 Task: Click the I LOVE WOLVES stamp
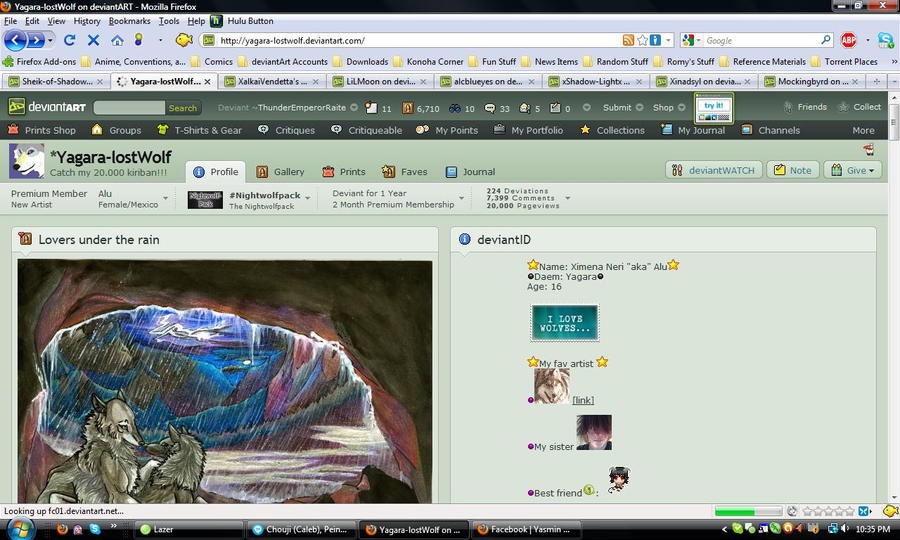click(565, 323)
